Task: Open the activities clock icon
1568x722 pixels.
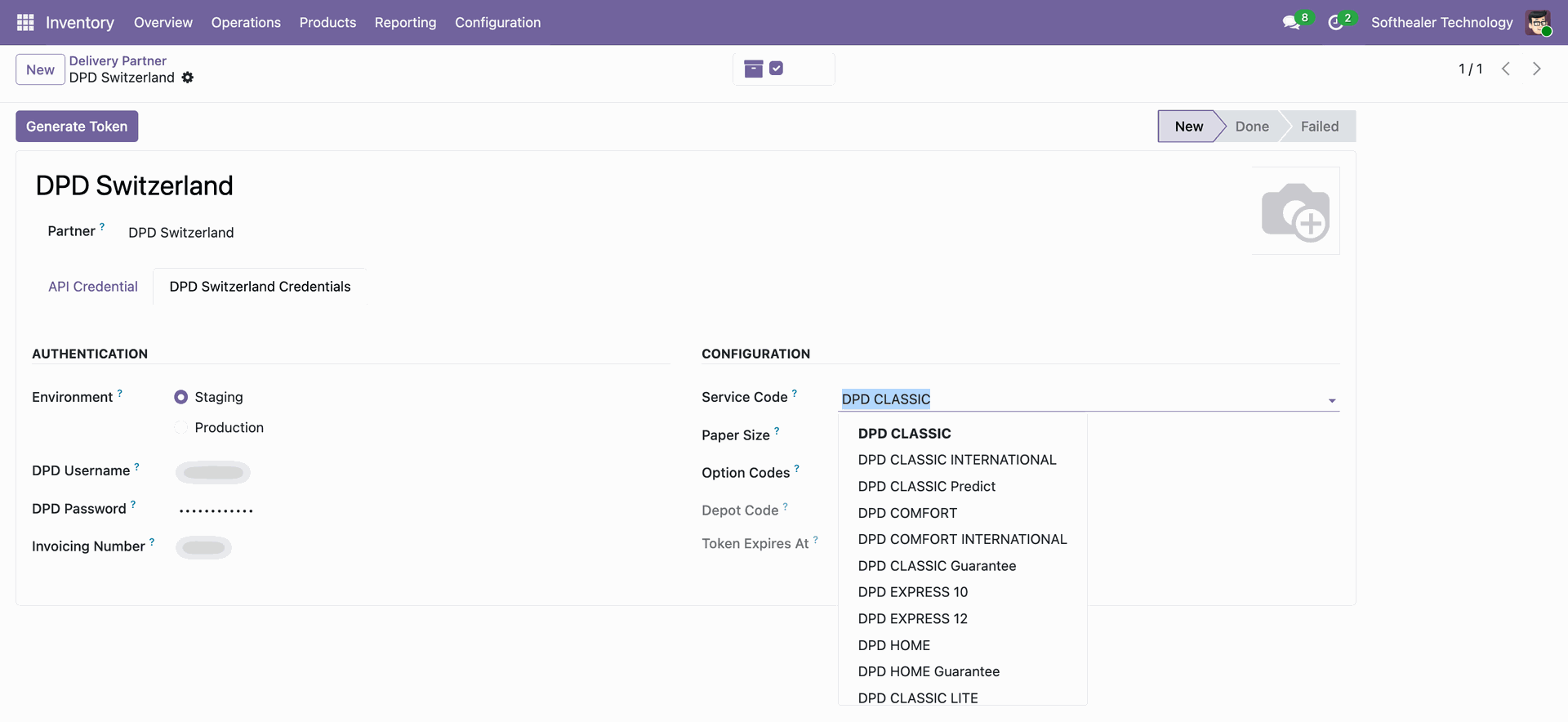Action: [1335, 23]
